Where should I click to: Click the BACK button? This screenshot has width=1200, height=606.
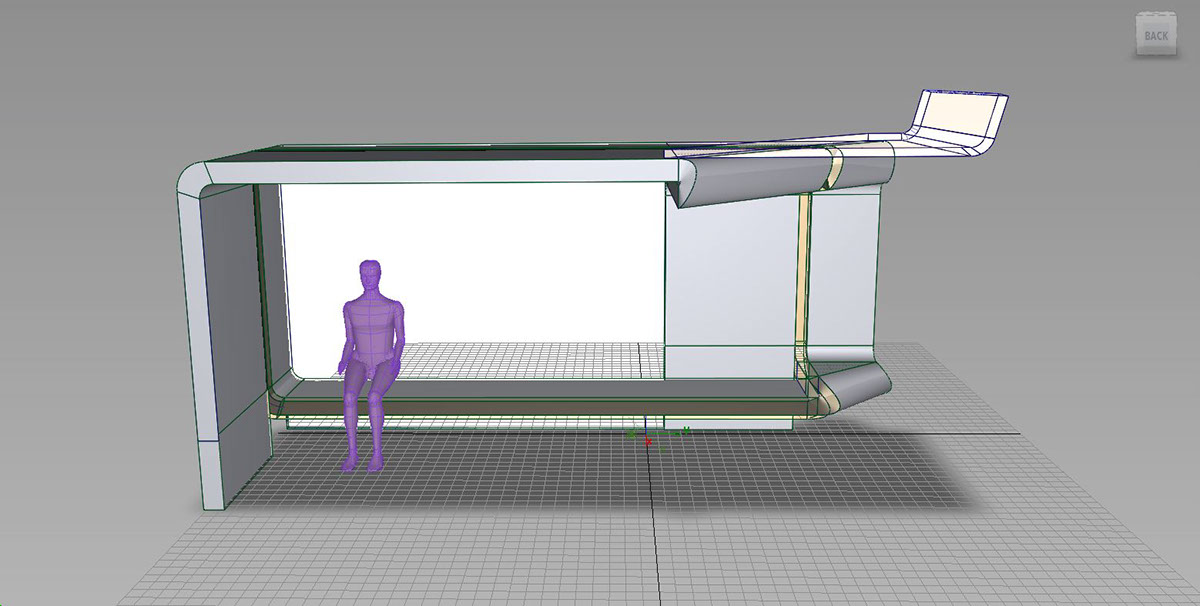click(1155, 34)
